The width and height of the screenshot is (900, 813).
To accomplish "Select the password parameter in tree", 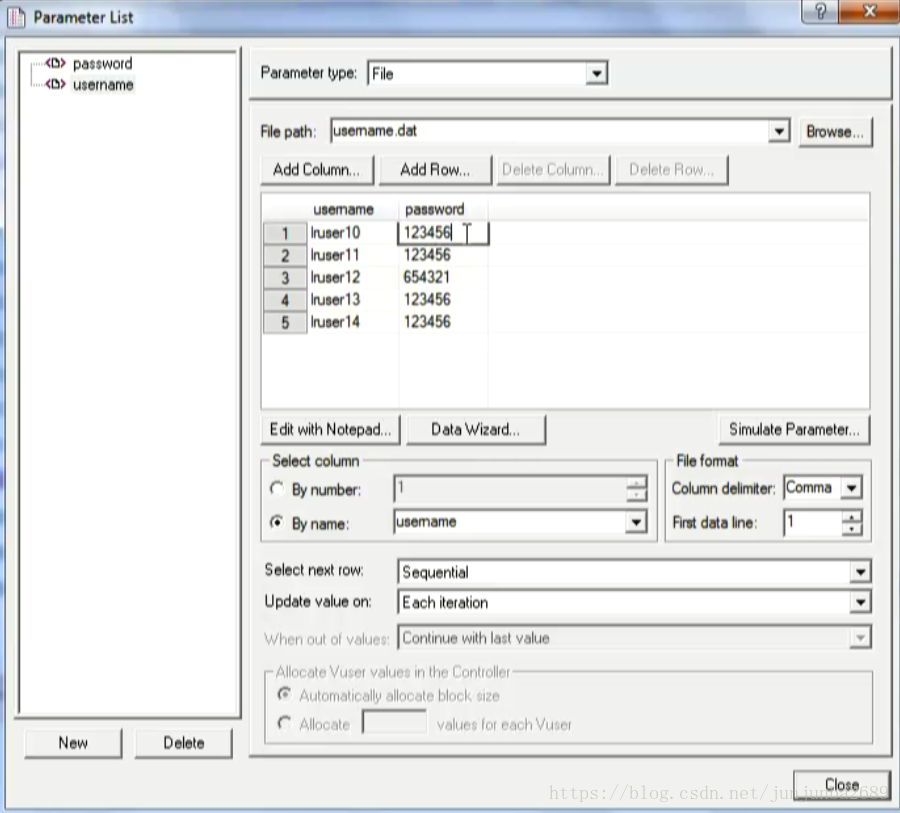I will point(102,63).
